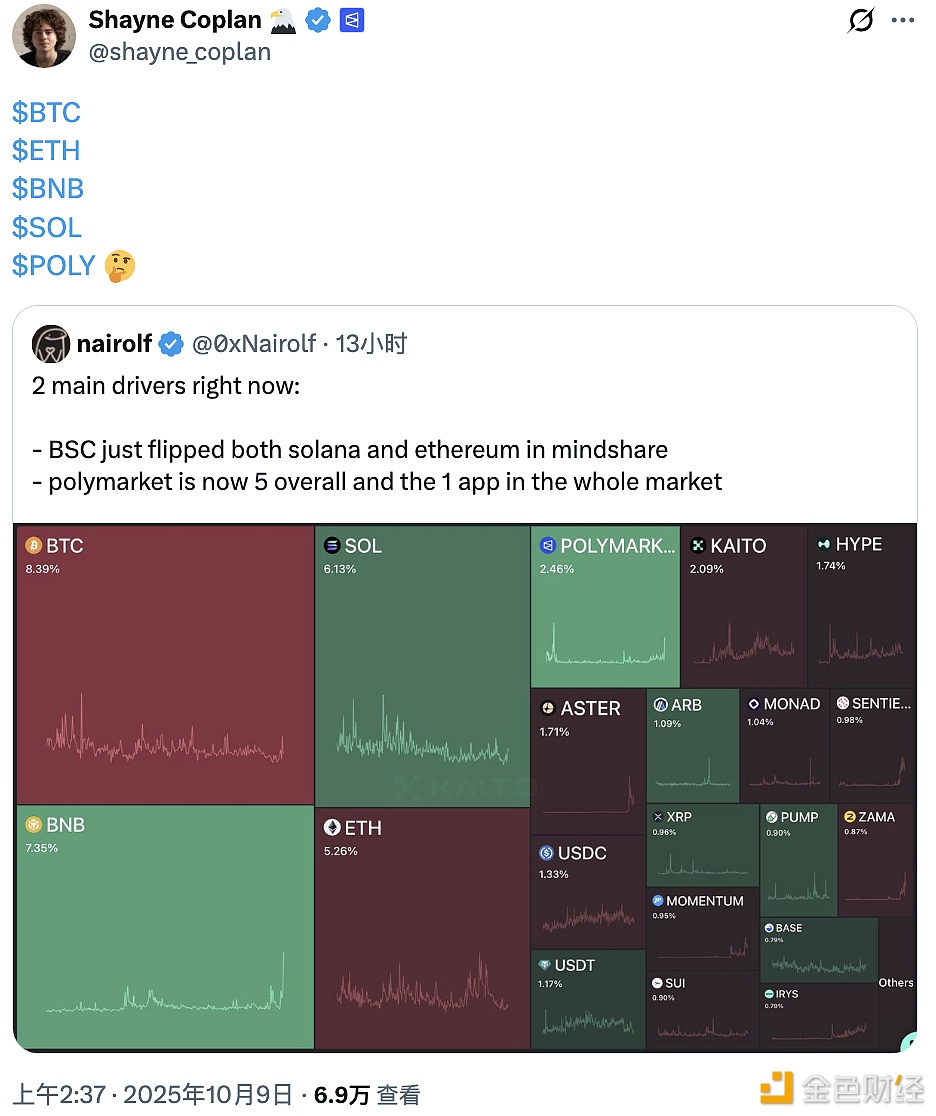Open the $SOL cashtag link

(47, 227)
